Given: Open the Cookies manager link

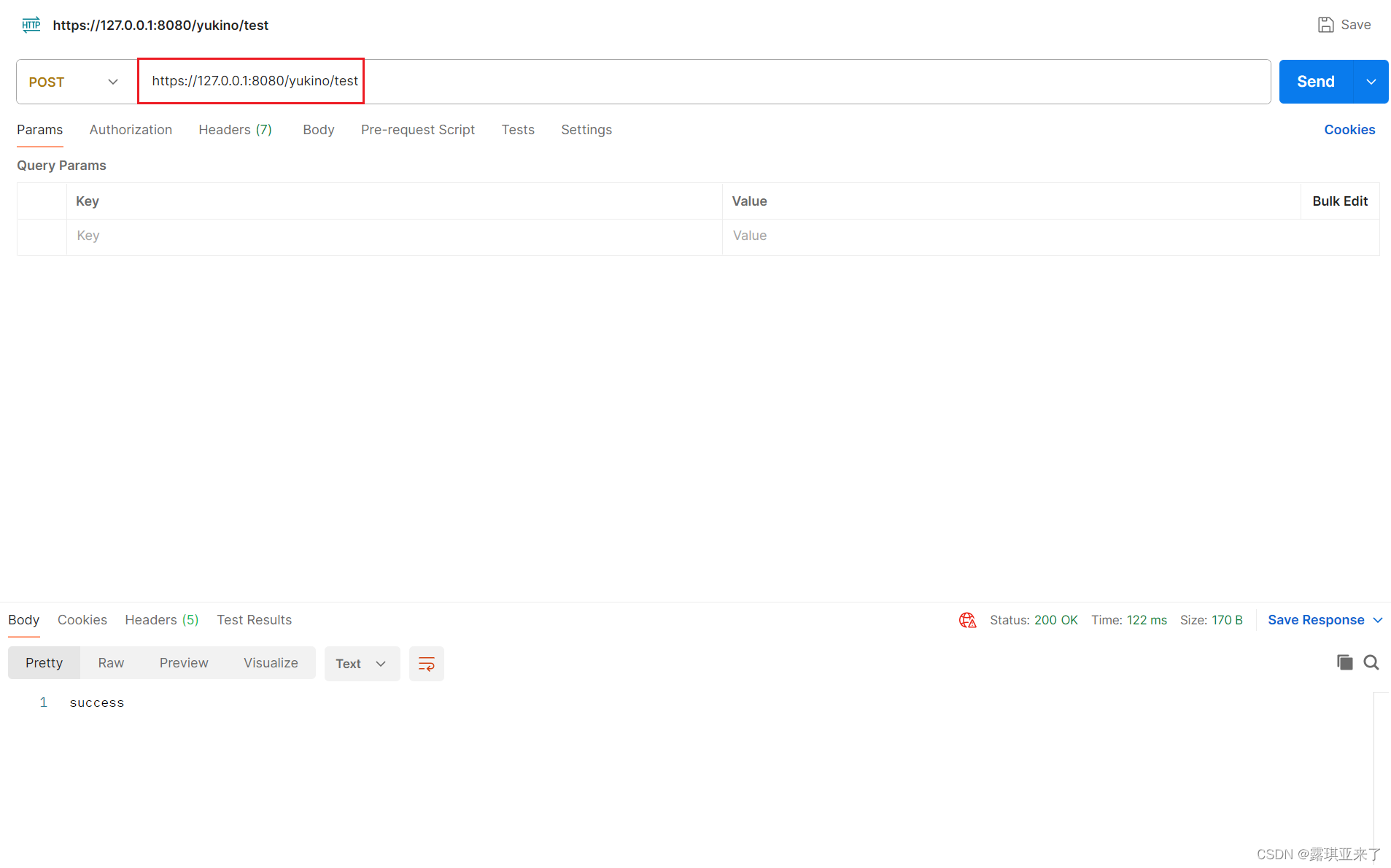Looking at the screenshot, I should coord(1349,129).
